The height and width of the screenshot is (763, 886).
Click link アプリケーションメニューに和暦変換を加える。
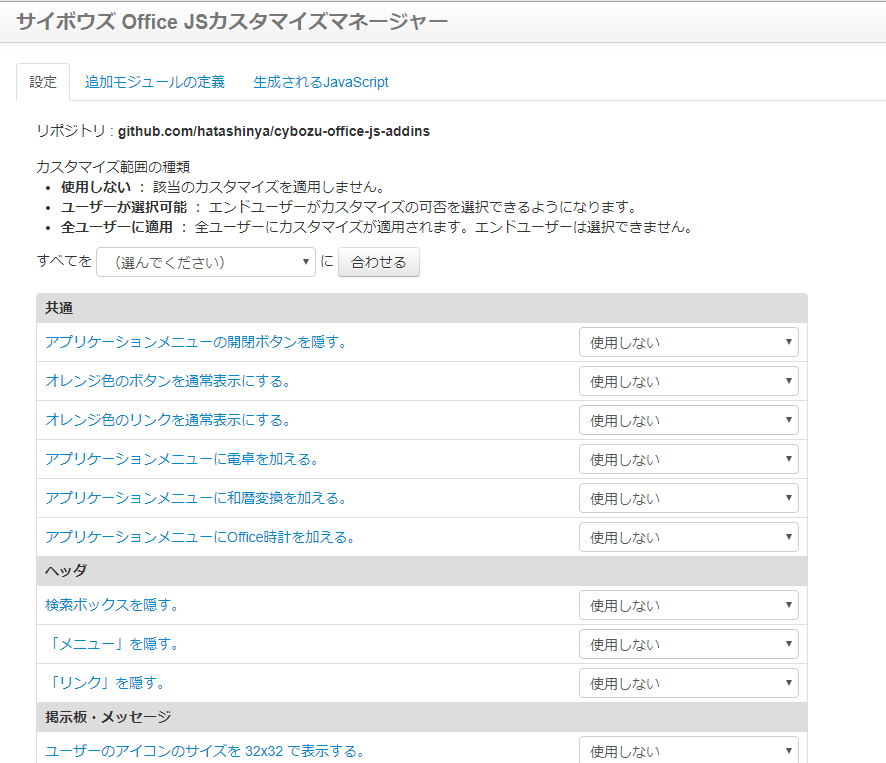point(196,498)
